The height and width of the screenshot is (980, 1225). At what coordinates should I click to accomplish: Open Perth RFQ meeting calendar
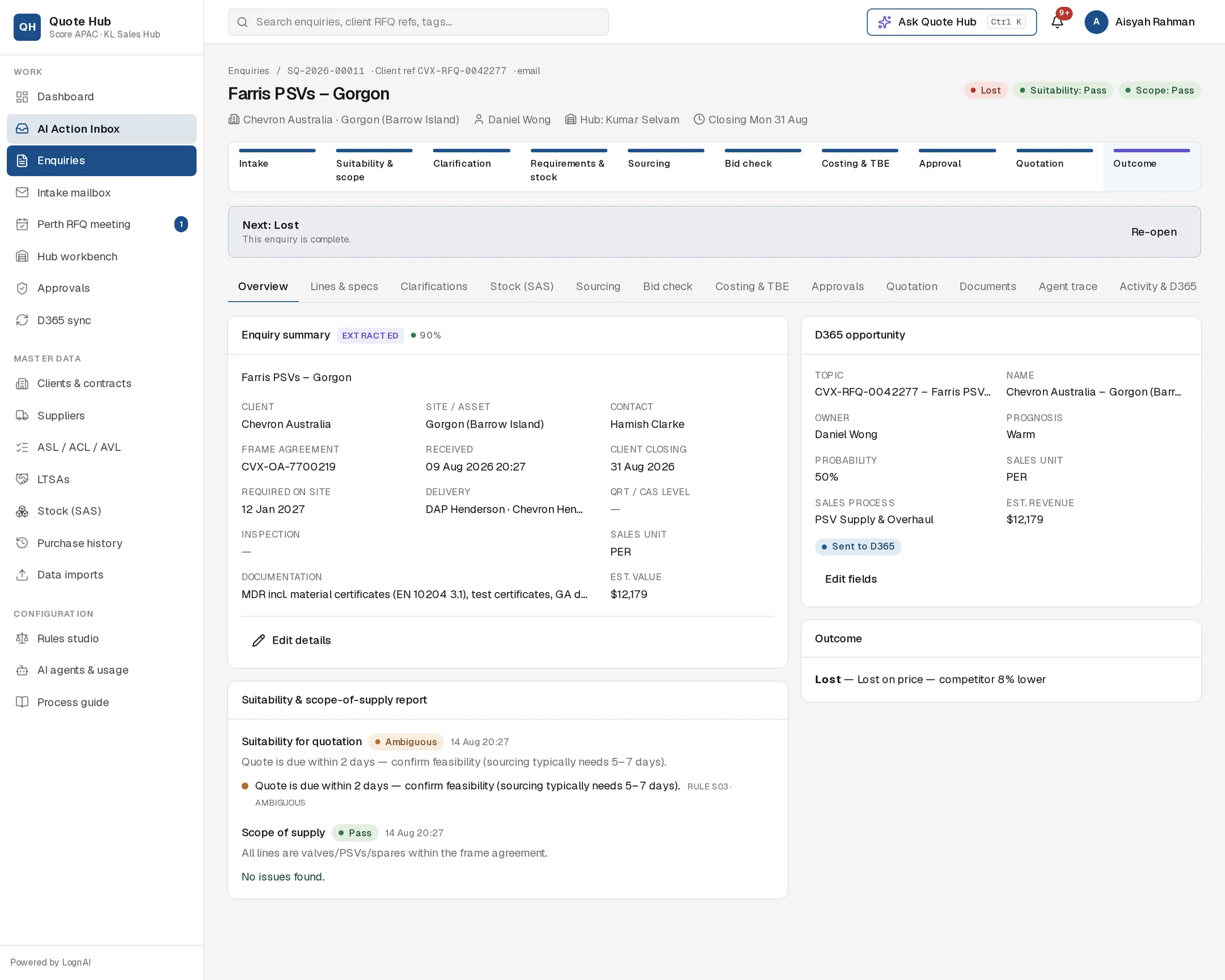pyautogui.click(x=102, y=225)
